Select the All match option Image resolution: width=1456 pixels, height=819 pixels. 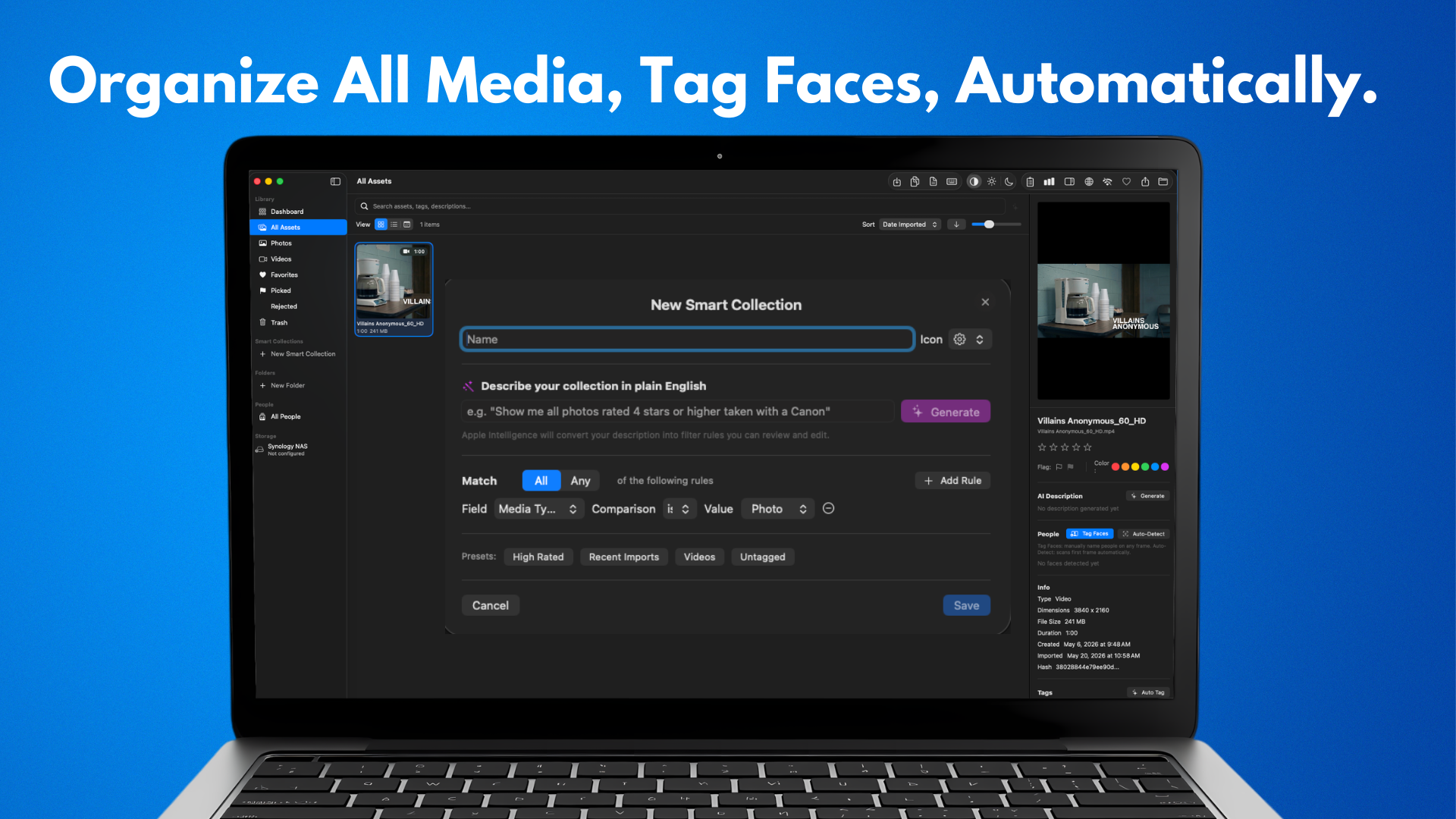point(541,481)
